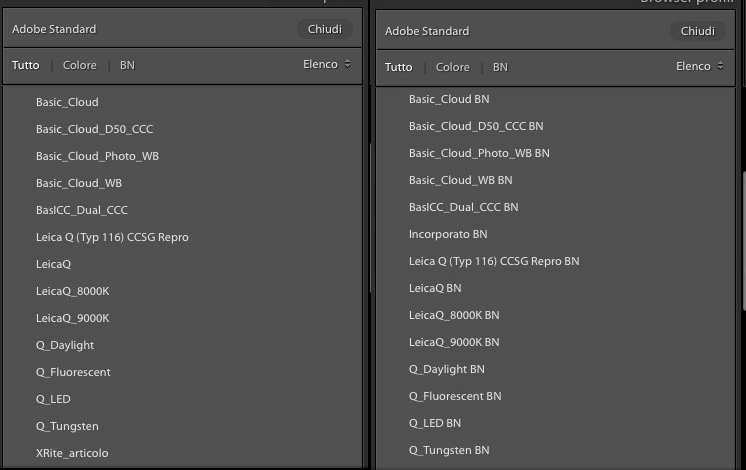Select the Incorporato BN profile
746x470 pixels.
pyautogui.click(x=448, y=234)
